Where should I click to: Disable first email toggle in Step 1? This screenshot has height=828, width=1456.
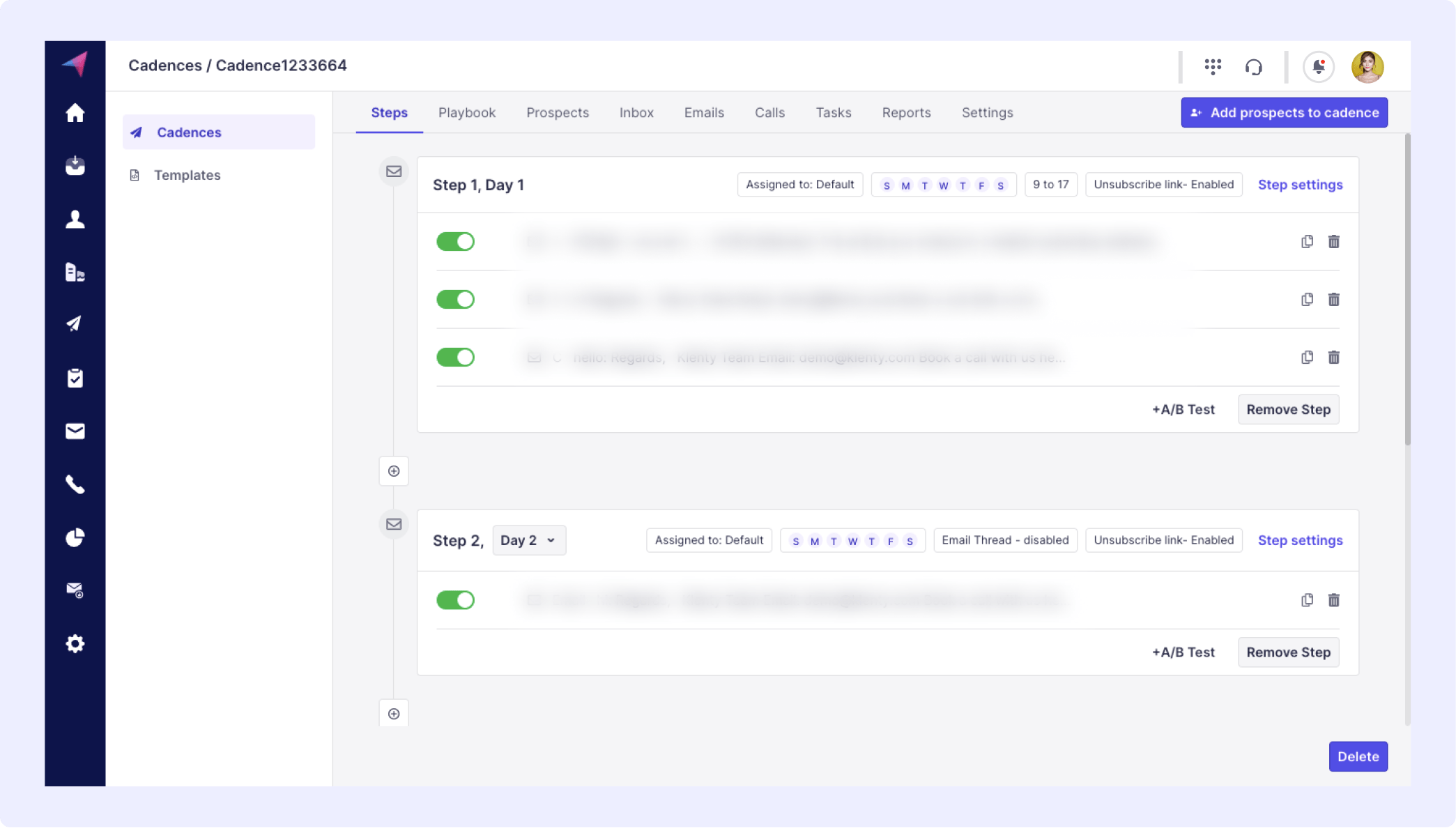pos(455,242)
